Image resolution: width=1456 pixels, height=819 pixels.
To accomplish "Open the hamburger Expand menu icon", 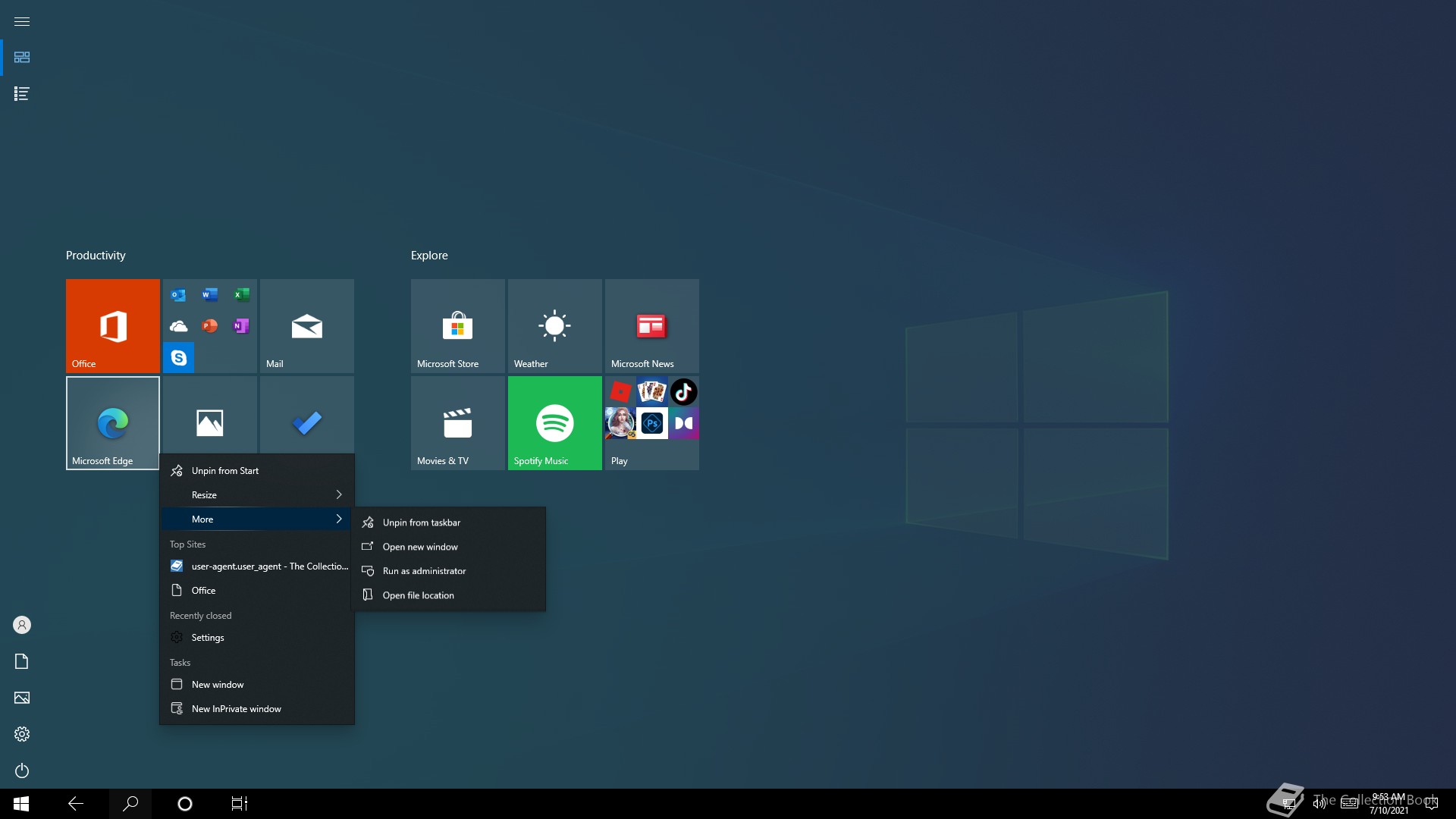I will 22,21.
